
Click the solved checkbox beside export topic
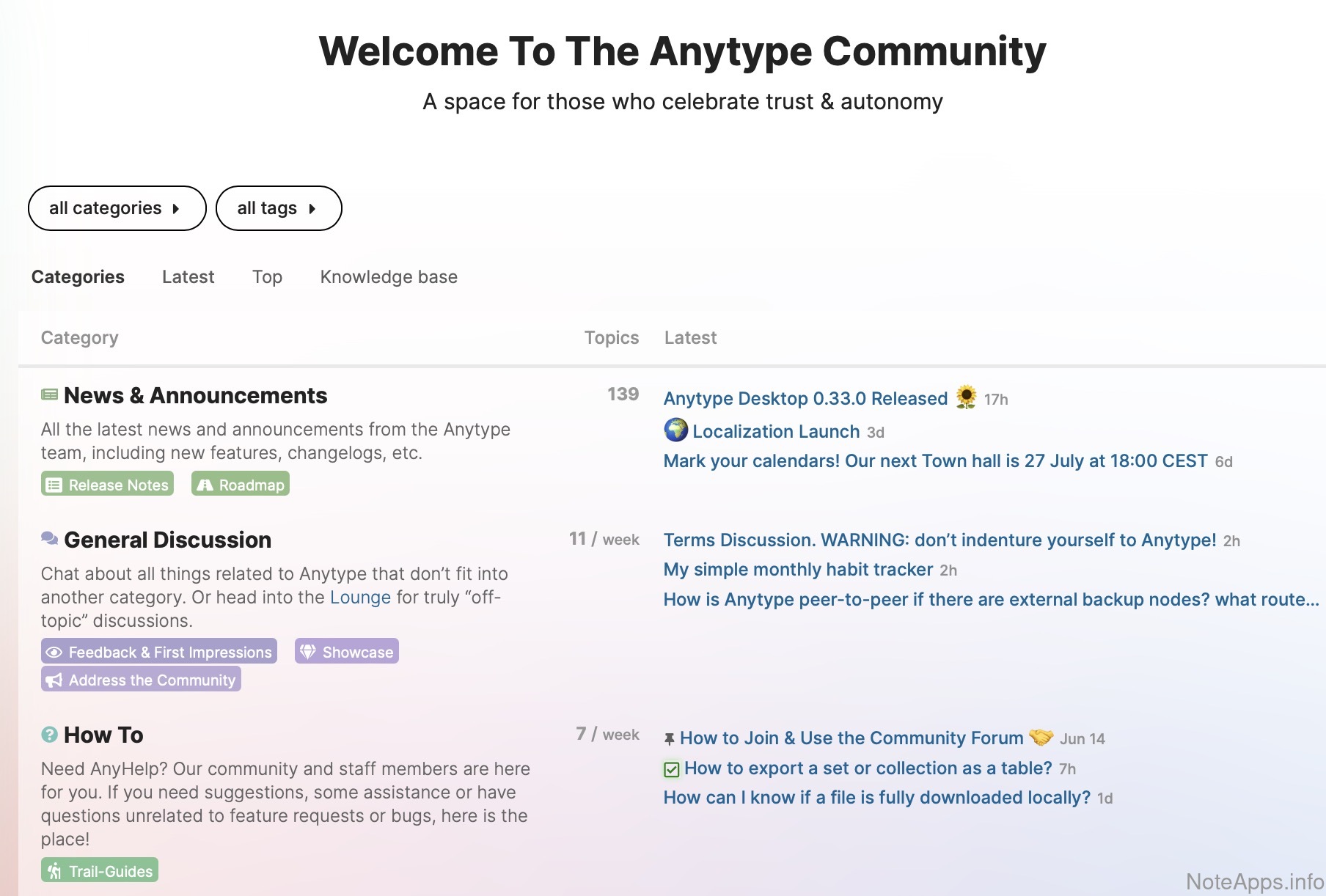[x=671, y=769]
